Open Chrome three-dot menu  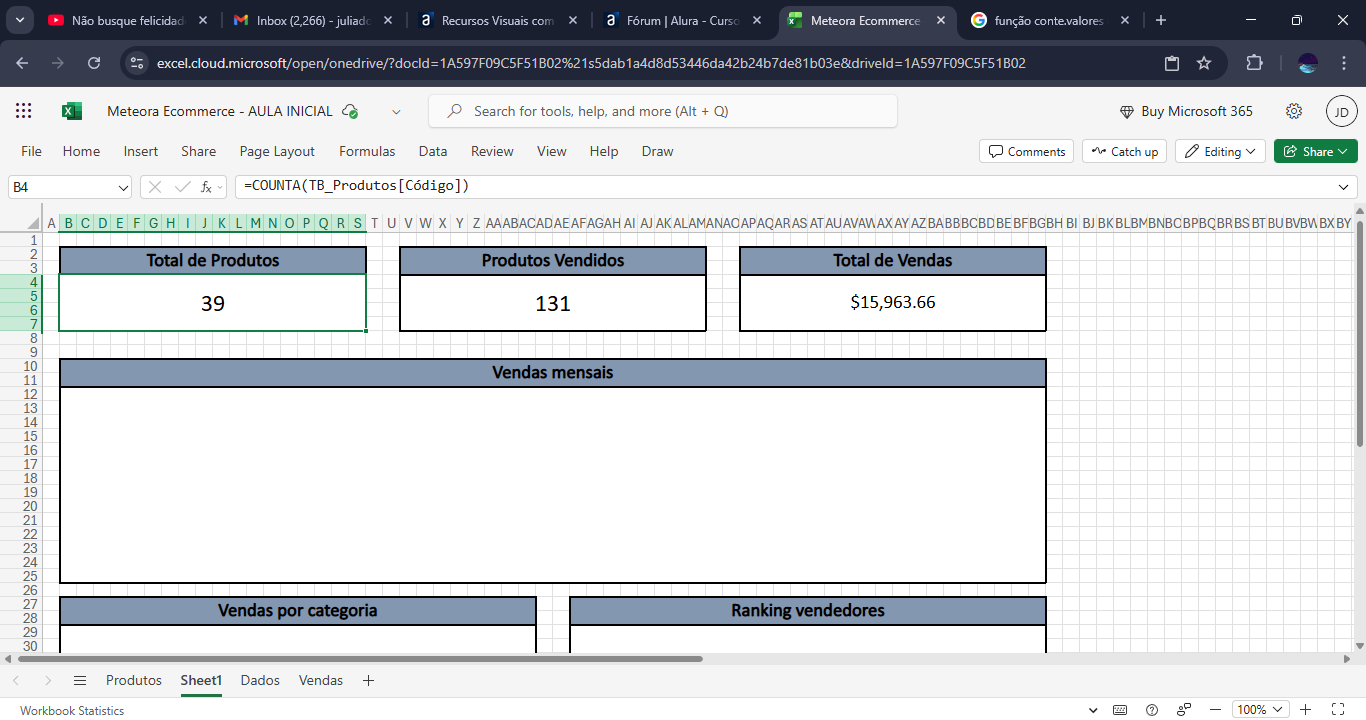1343,63
